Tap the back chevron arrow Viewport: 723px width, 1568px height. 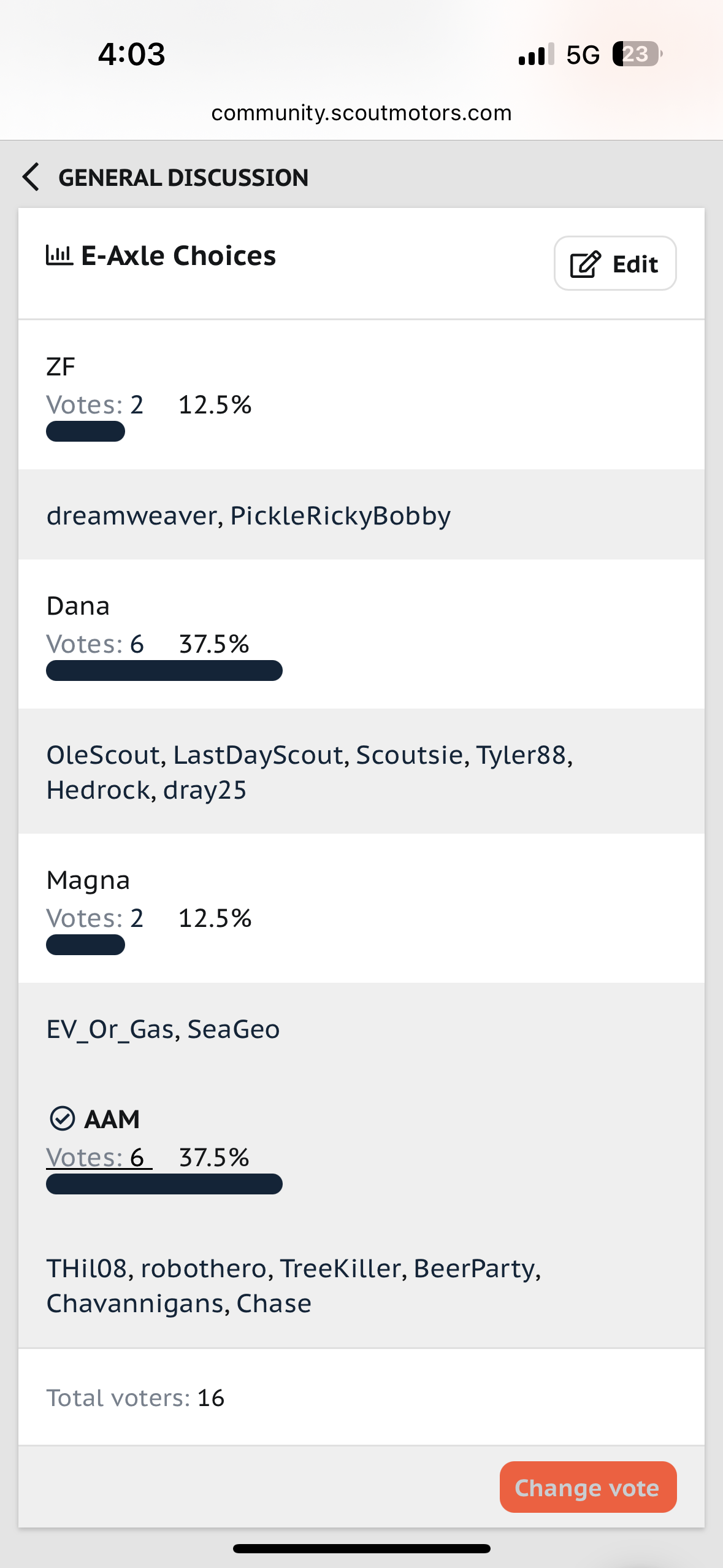click(31, 177)
